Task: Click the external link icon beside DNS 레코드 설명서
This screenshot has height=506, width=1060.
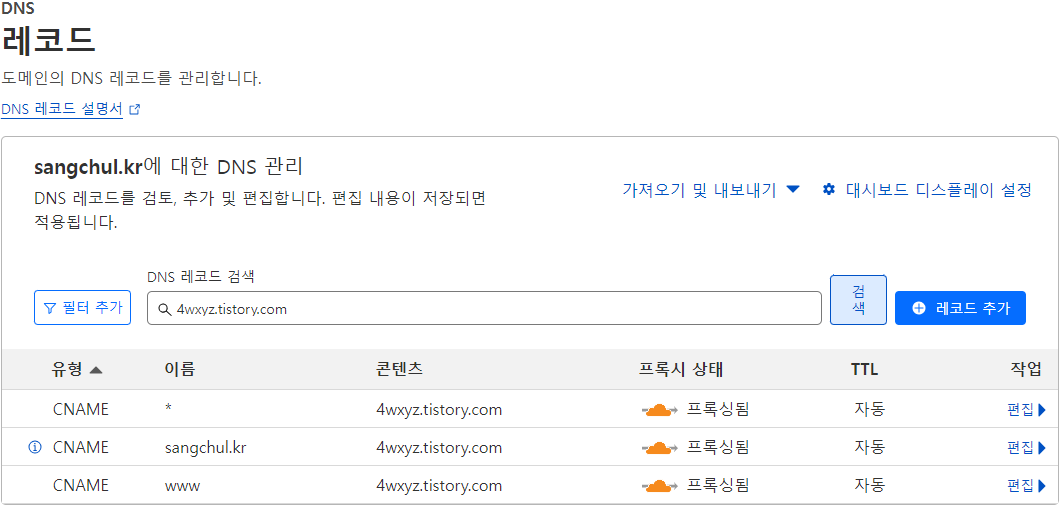Action: (x=135, y=110)
